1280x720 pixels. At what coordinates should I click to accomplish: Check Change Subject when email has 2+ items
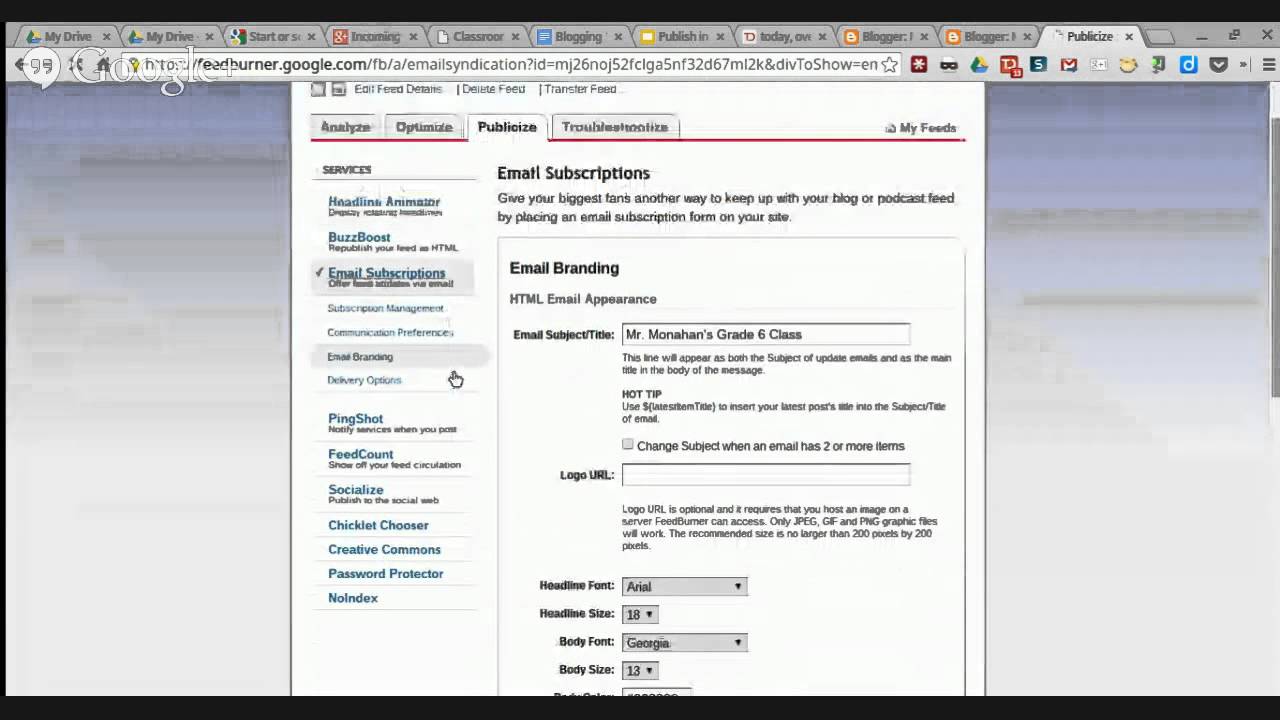coord(628,444)
